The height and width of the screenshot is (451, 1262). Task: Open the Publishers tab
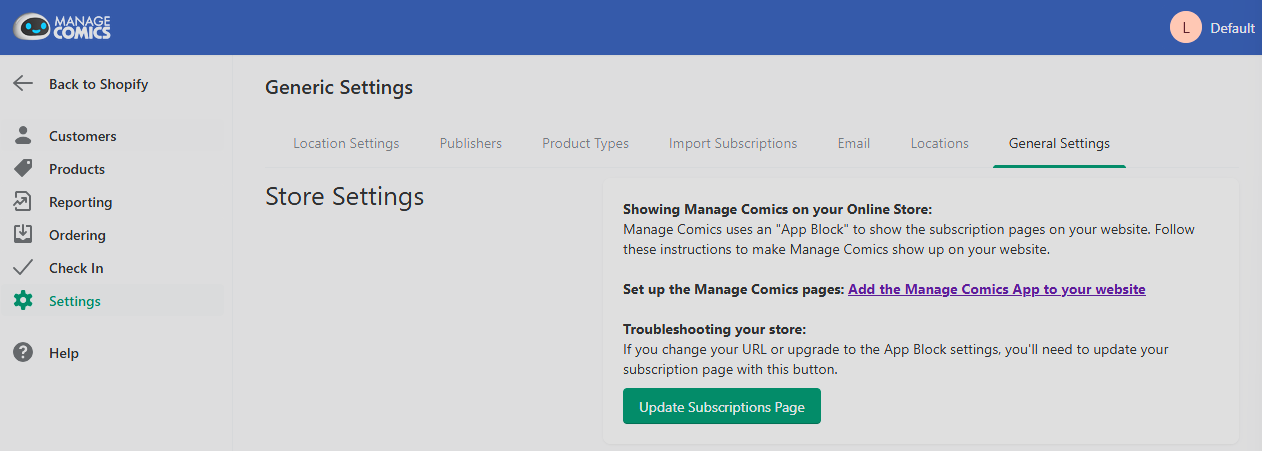(471, 143)
